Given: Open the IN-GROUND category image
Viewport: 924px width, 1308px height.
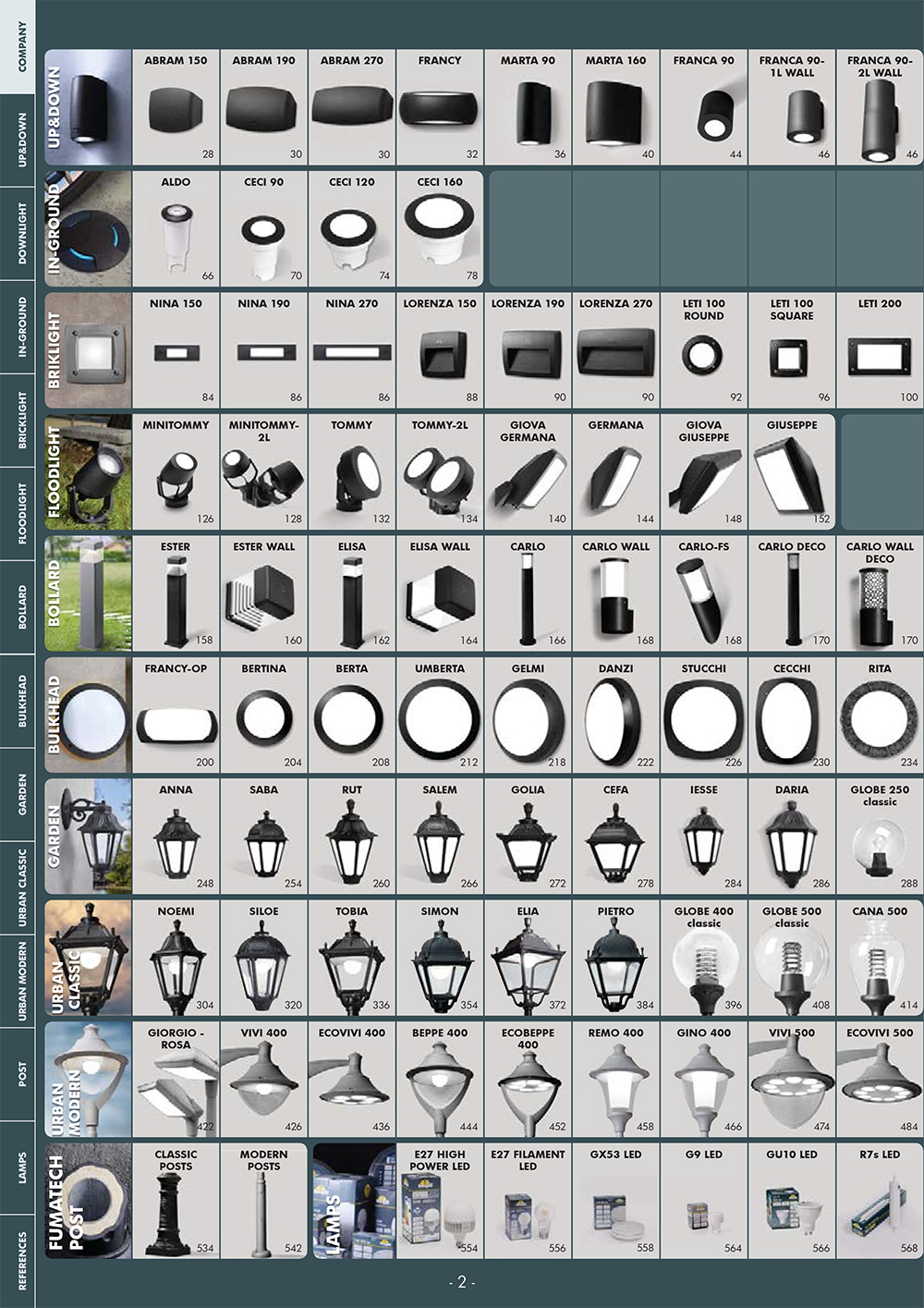Looking at the screenshot, I should (x=88, y=229).
